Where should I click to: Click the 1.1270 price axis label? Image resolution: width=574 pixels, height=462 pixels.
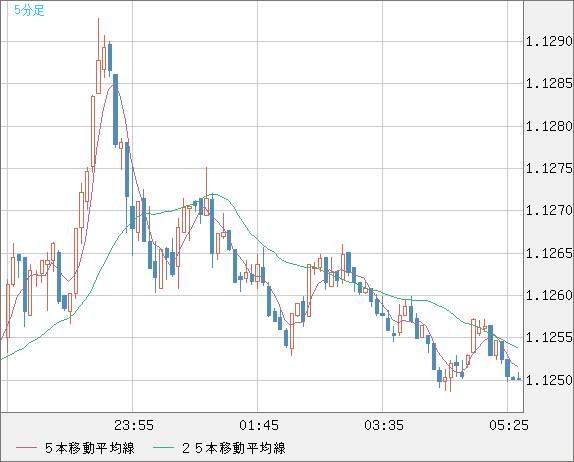pyautogui.click(x=549, y=210)
